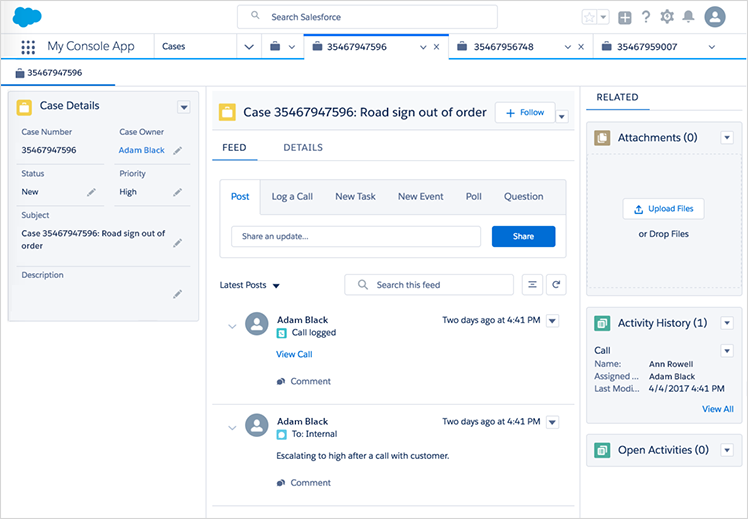Click the Search Salesforce field
This screenshot has height=519, width=748.
coord(367,17)
